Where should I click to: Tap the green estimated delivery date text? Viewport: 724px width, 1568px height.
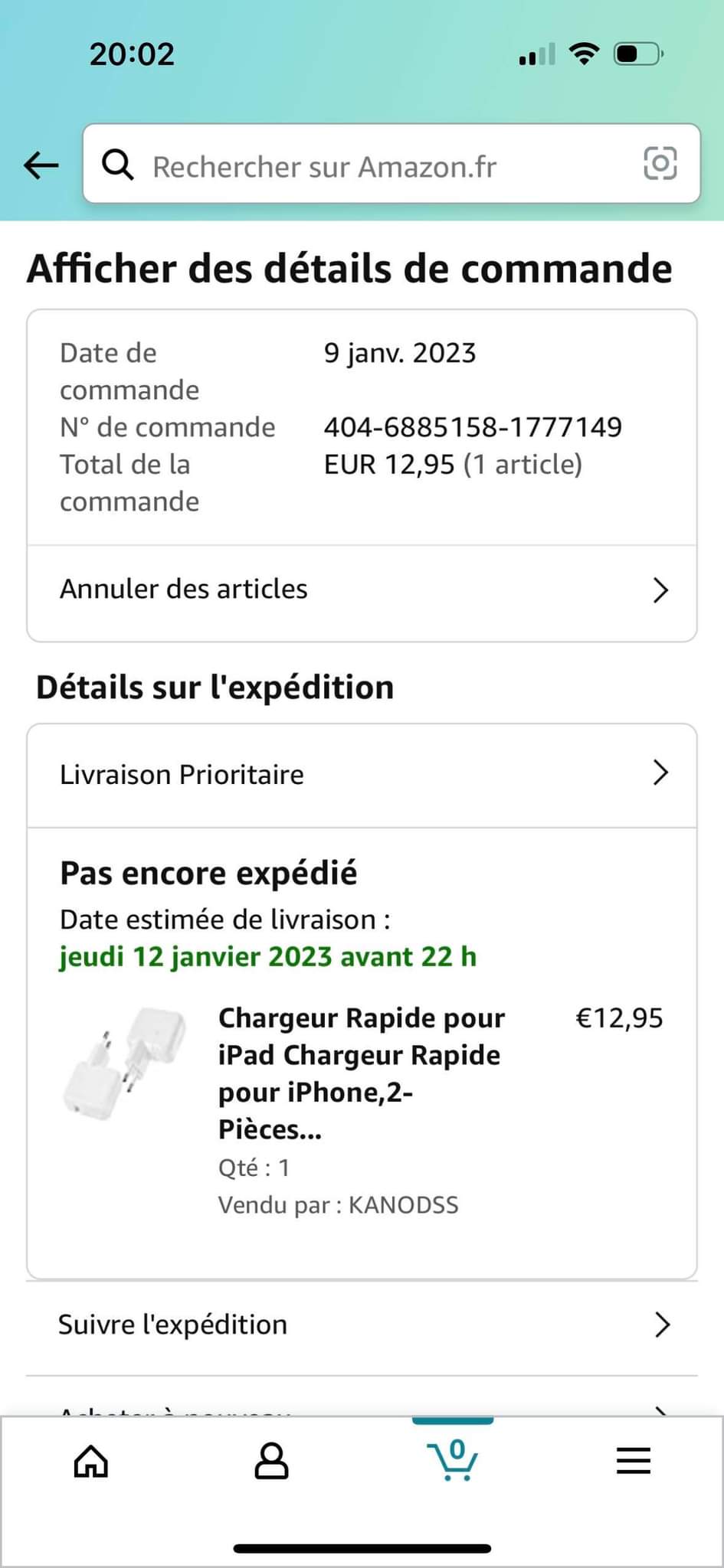(268, 957)
